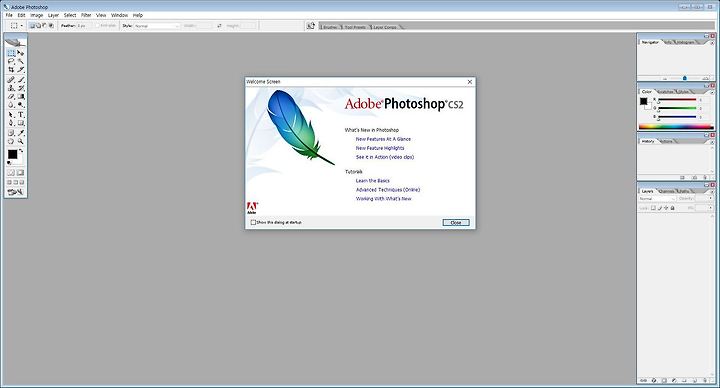The width and height of the screenshot is (720, 388).
Task: Select the History Brush tool
Action: [20, 88]
